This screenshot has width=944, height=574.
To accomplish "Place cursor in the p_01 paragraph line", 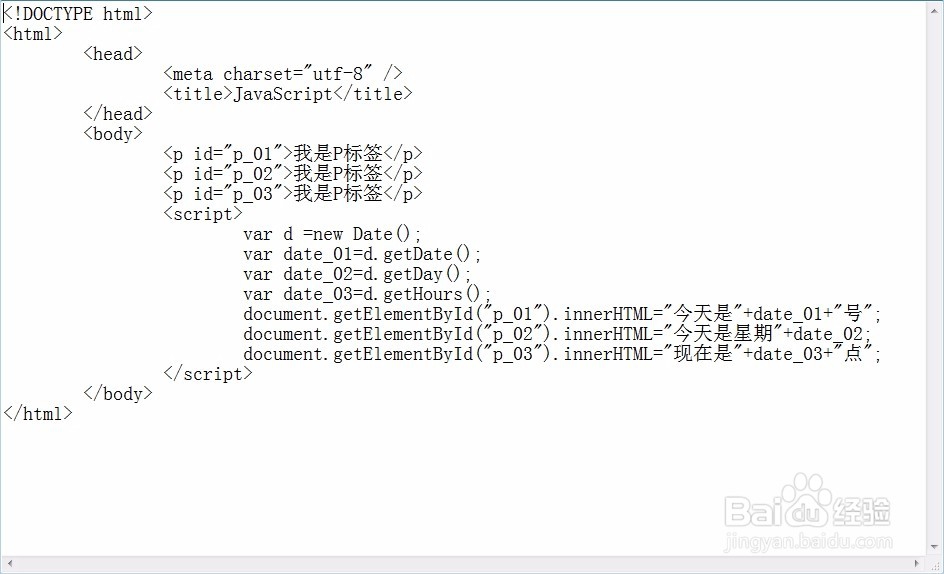I will coord(293,154).
